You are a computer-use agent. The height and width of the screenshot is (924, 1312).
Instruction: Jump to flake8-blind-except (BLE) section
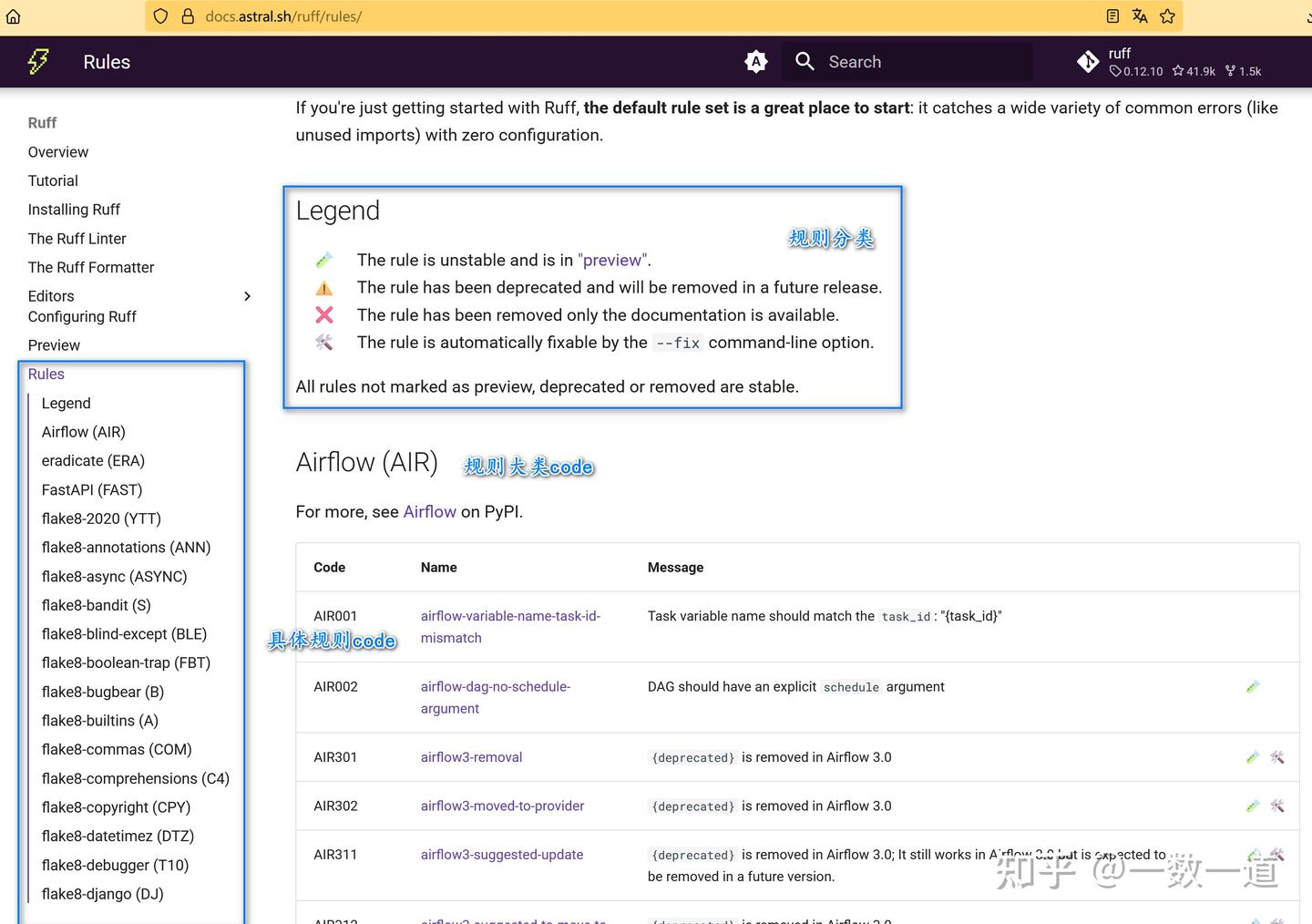click(124, 634)
